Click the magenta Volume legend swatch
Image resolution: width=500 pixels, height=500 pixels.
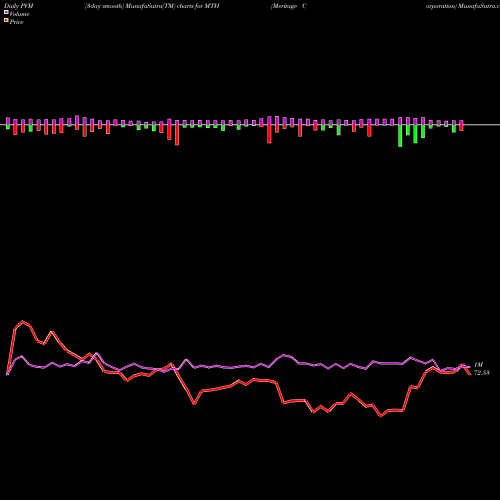6,13
